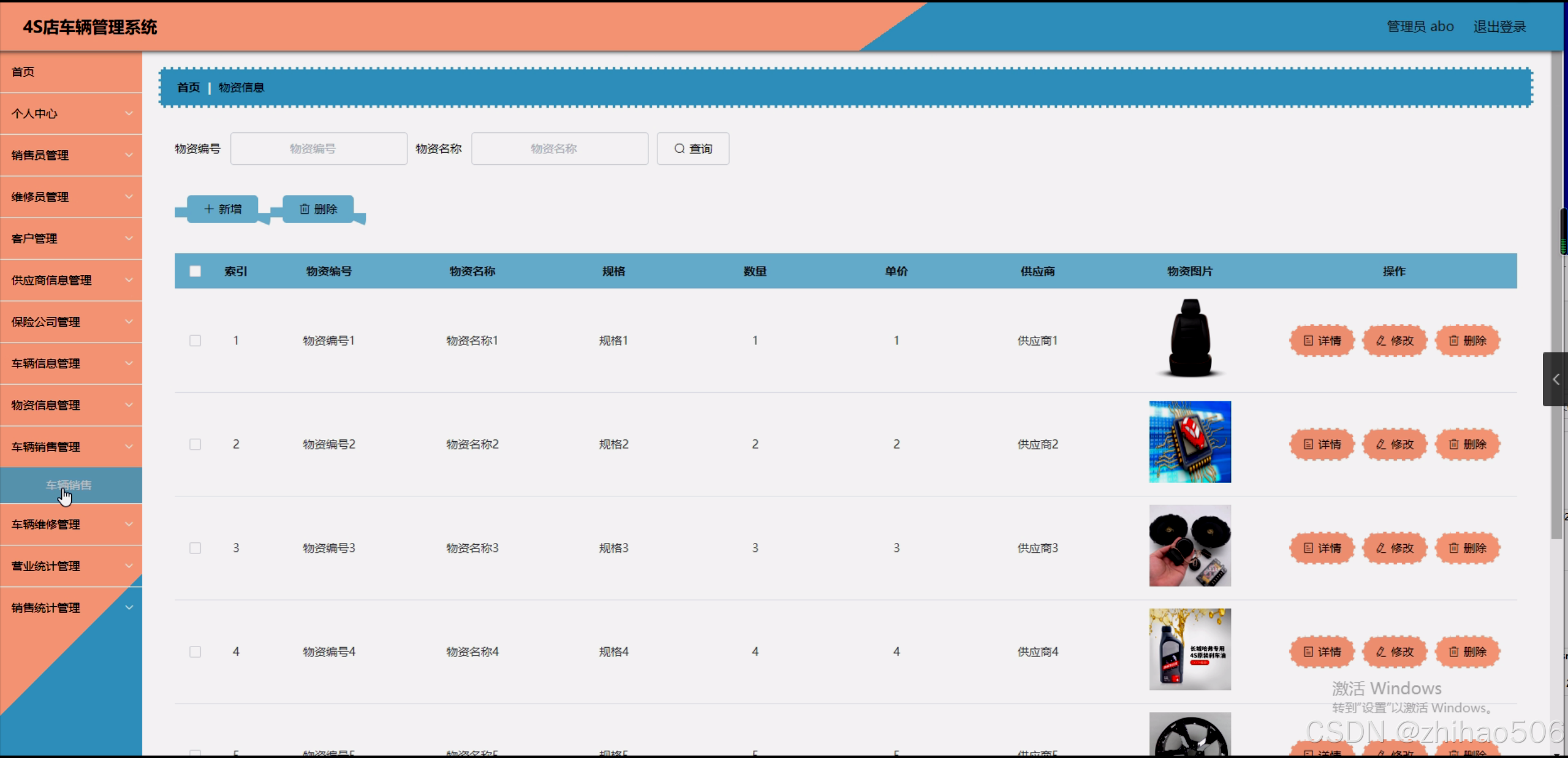Open the 首页 breadcrumb link
Image resolution: width=1568 pixels, height=758 pixels.
pos(188,87)
